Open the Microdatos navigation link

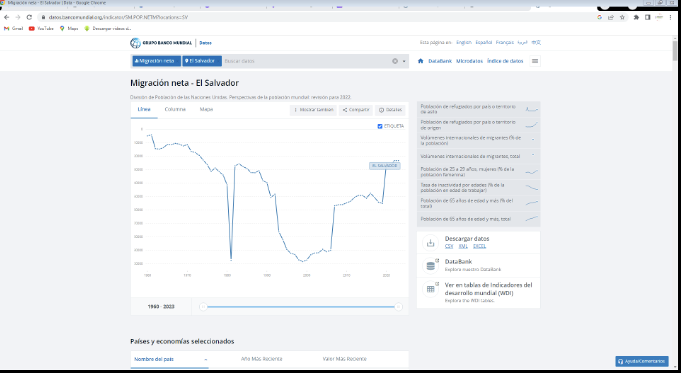tap(470, 61)
